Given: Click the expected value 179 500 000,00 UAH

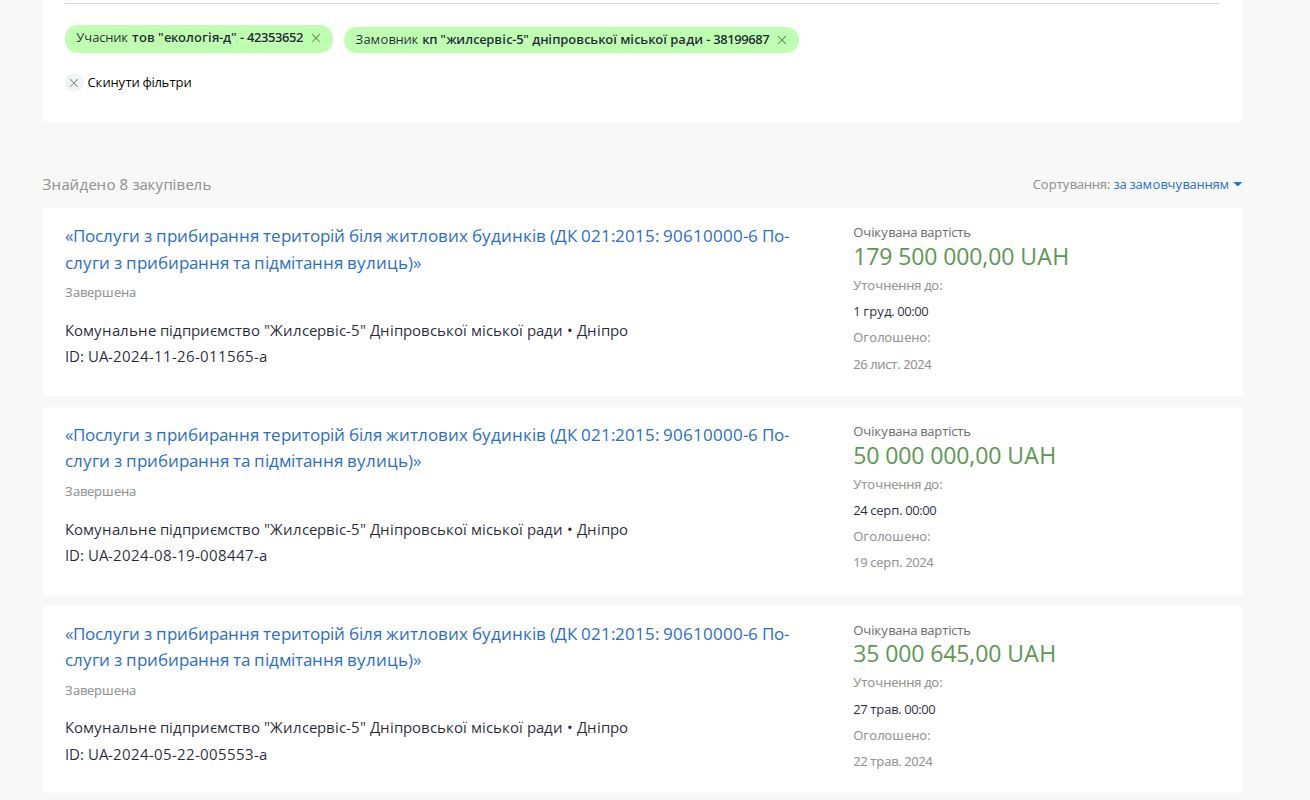Looking at the screenshot, I should (x=960, y=257).
